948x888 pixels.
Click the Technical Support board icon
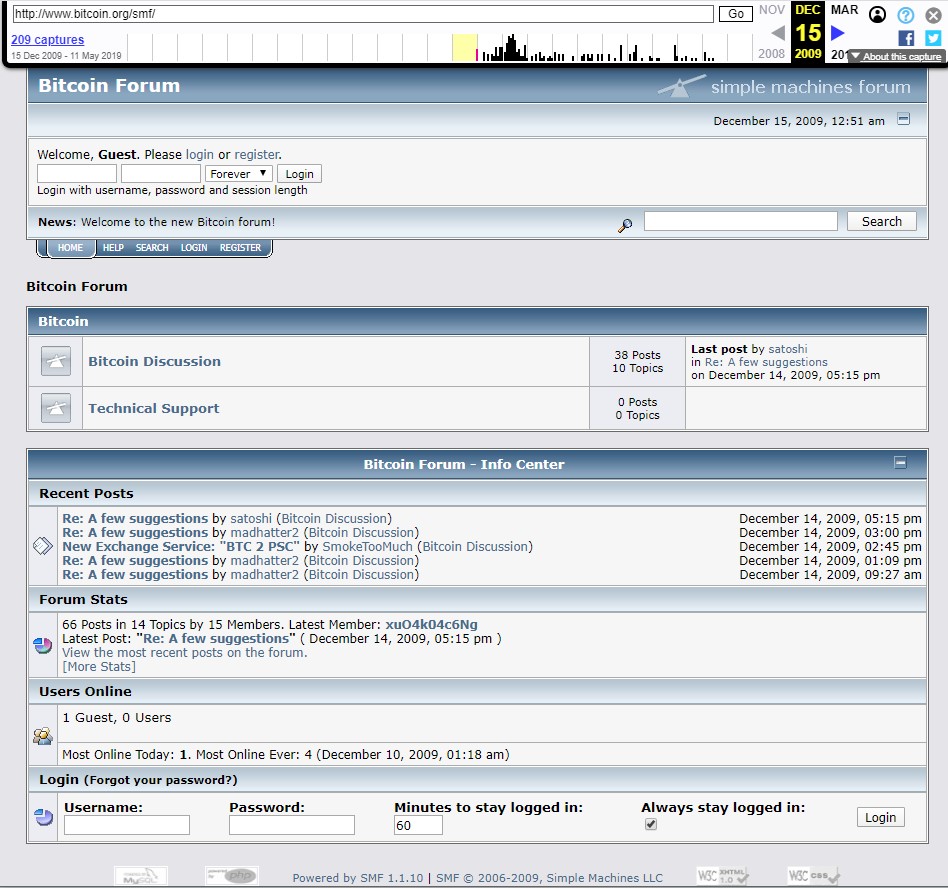56,408
